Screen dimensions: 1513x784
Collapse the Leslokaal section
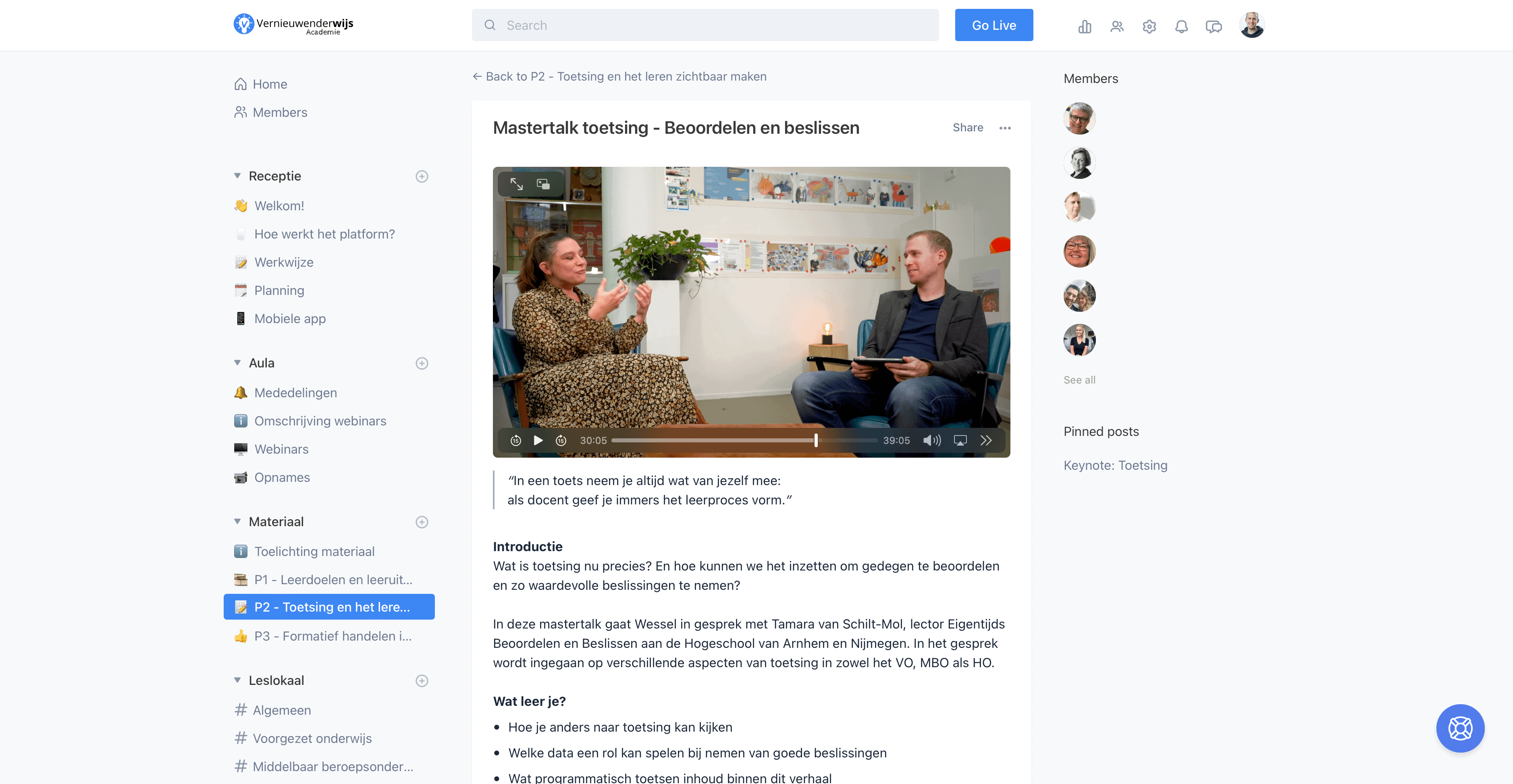[237, 680]
